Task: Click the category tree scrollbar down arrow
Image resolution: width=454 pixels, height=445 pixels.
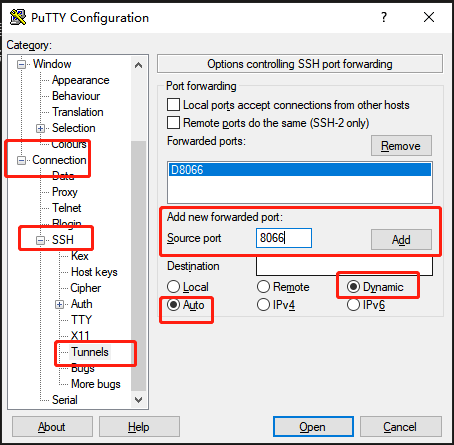Action: click(x=138, y=399)
